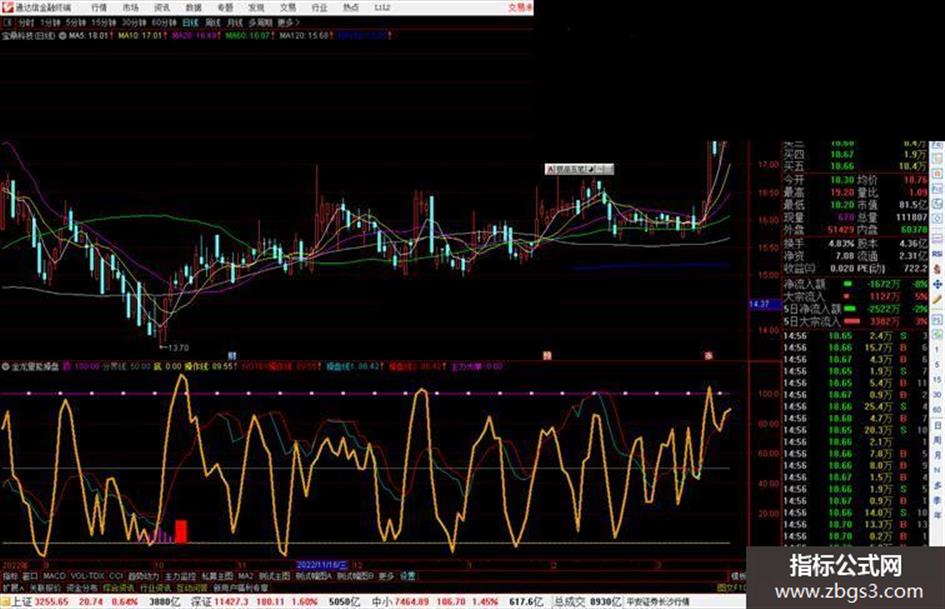Click the money bag sidebar icon
Viewport: 945px width, 609px height.
point(937,269)
